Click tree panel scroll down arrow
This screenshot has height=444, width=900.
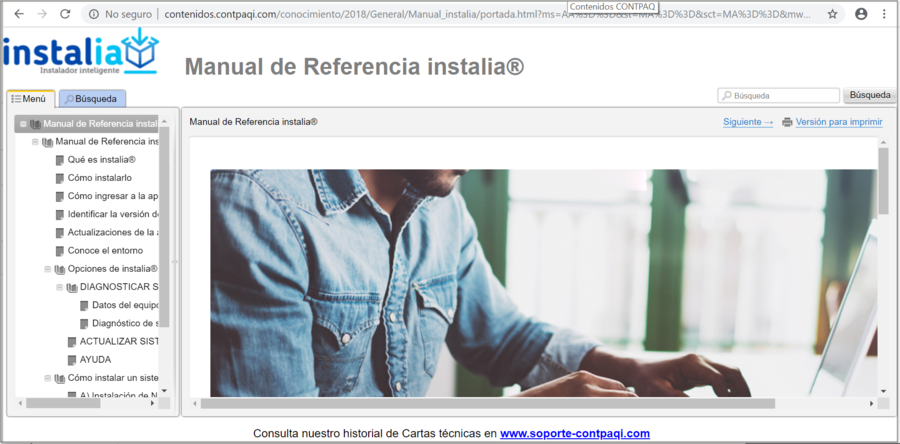pos(164,391)
